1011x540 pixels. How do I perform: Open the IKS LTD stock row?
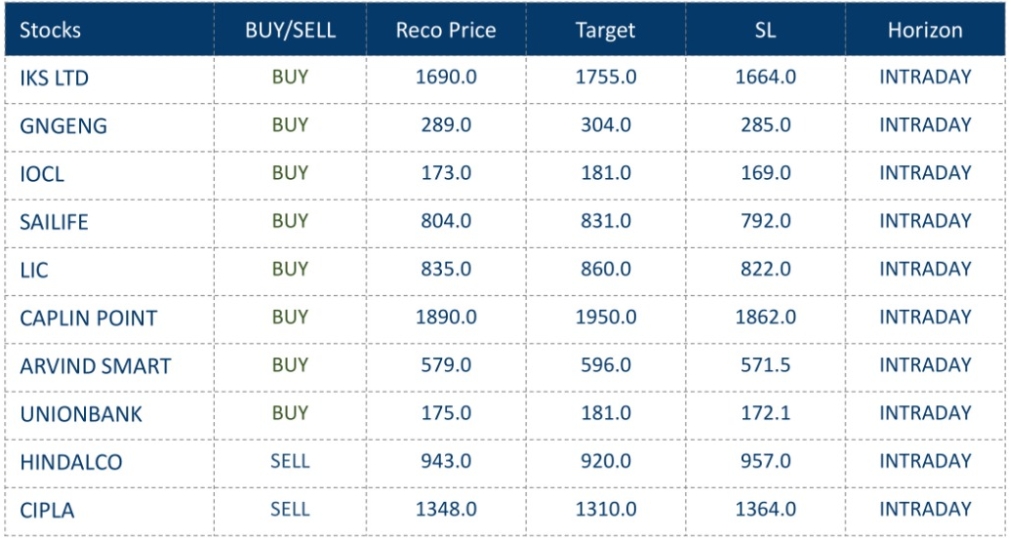(x=54, y=78)
